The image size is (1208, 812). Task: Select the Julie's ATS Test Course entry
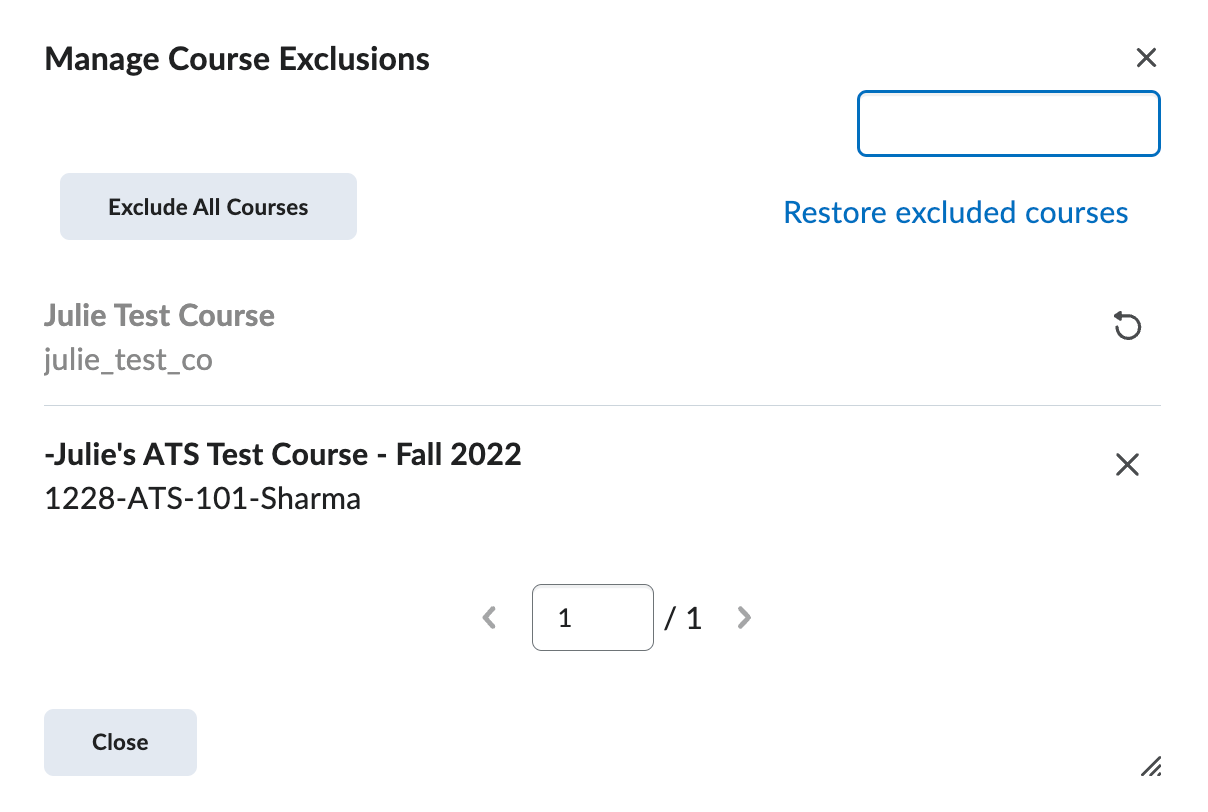[283, 454]
